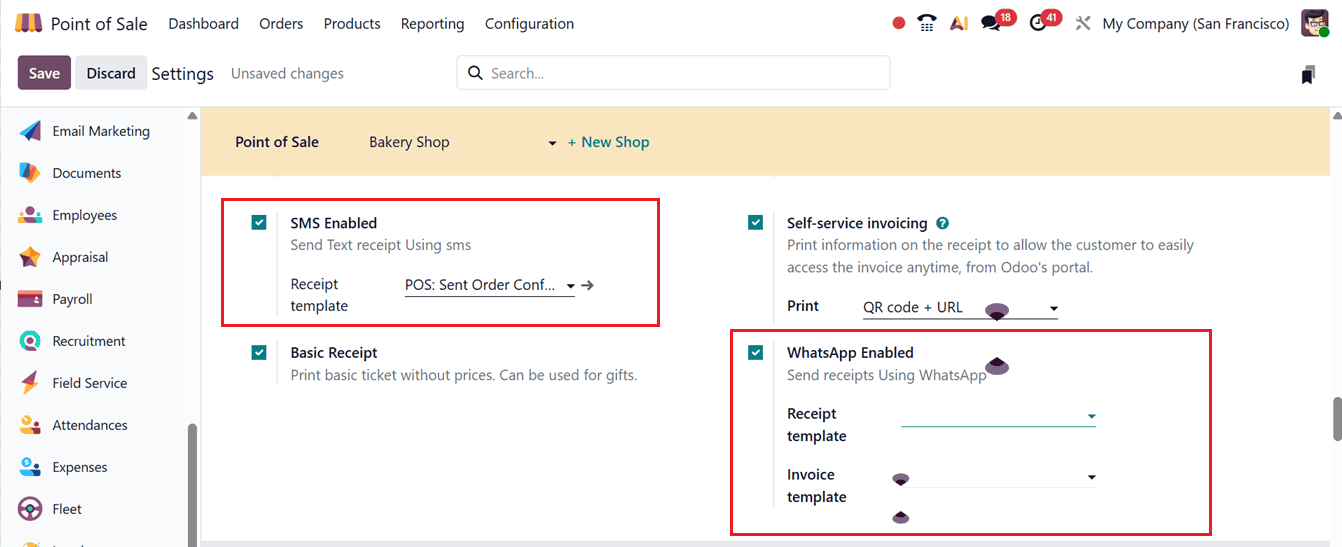Open Configuration menu
Image resolution: width=1342 pixels, height=547 pixels.
click(530, 23)
